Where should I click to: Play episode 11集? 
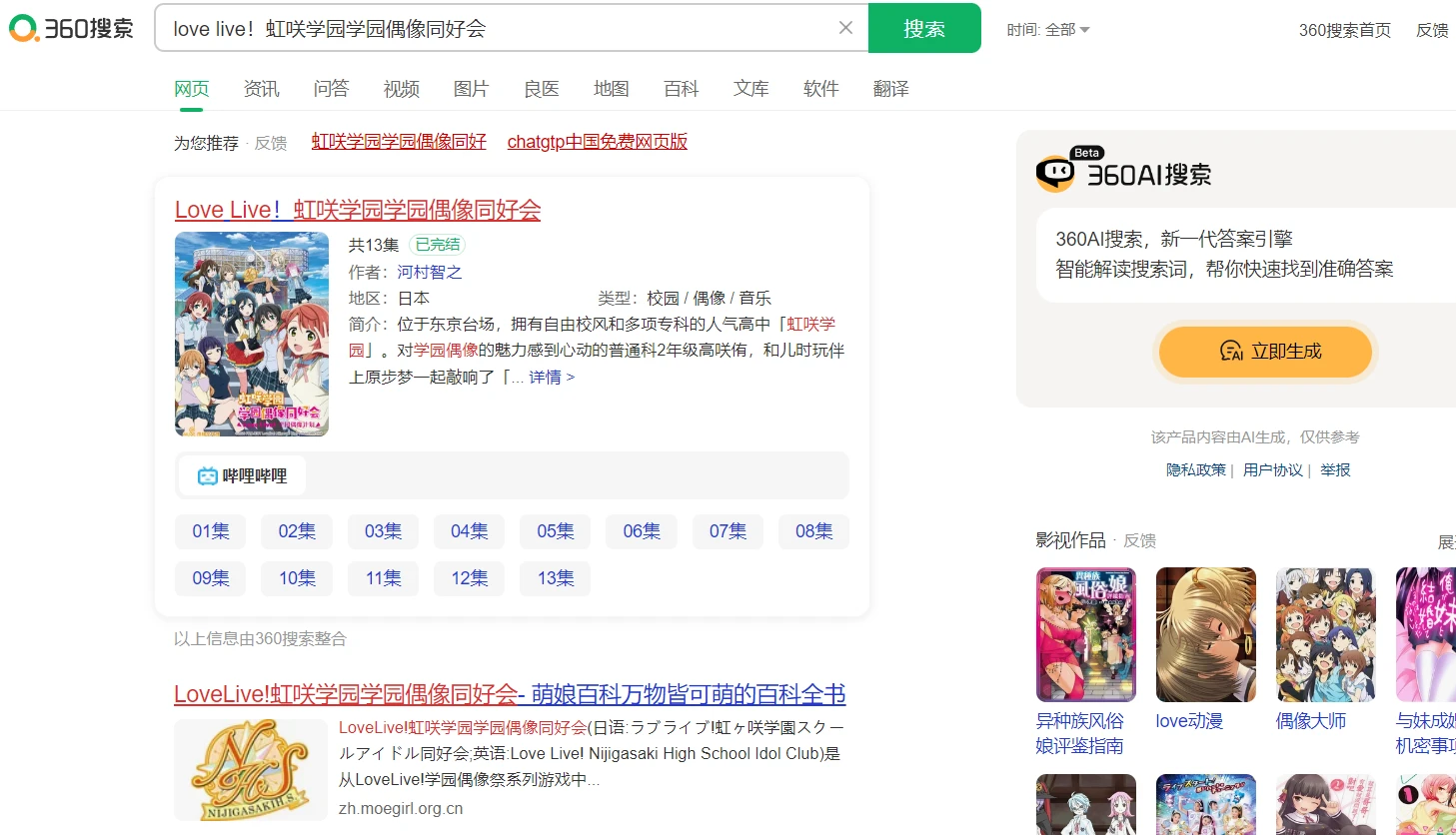pyautogui.click(x=383, y=578)
